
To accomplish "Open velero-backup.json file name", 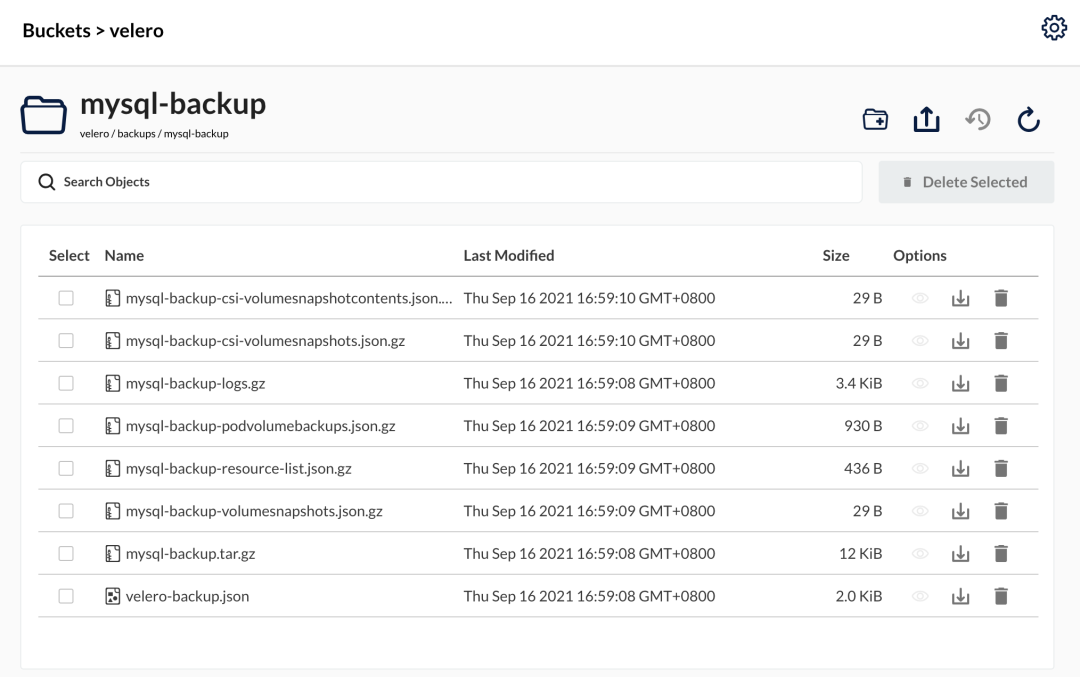I will [x=187, y=596].
